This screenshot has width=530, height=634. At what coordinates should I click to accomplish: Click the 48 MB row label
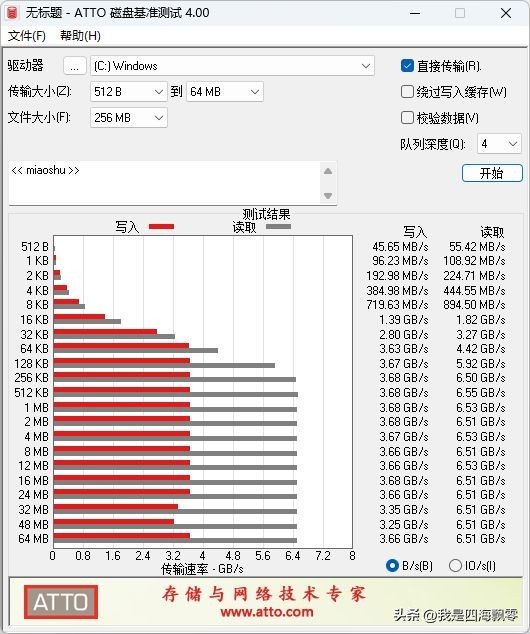(34, 524)
